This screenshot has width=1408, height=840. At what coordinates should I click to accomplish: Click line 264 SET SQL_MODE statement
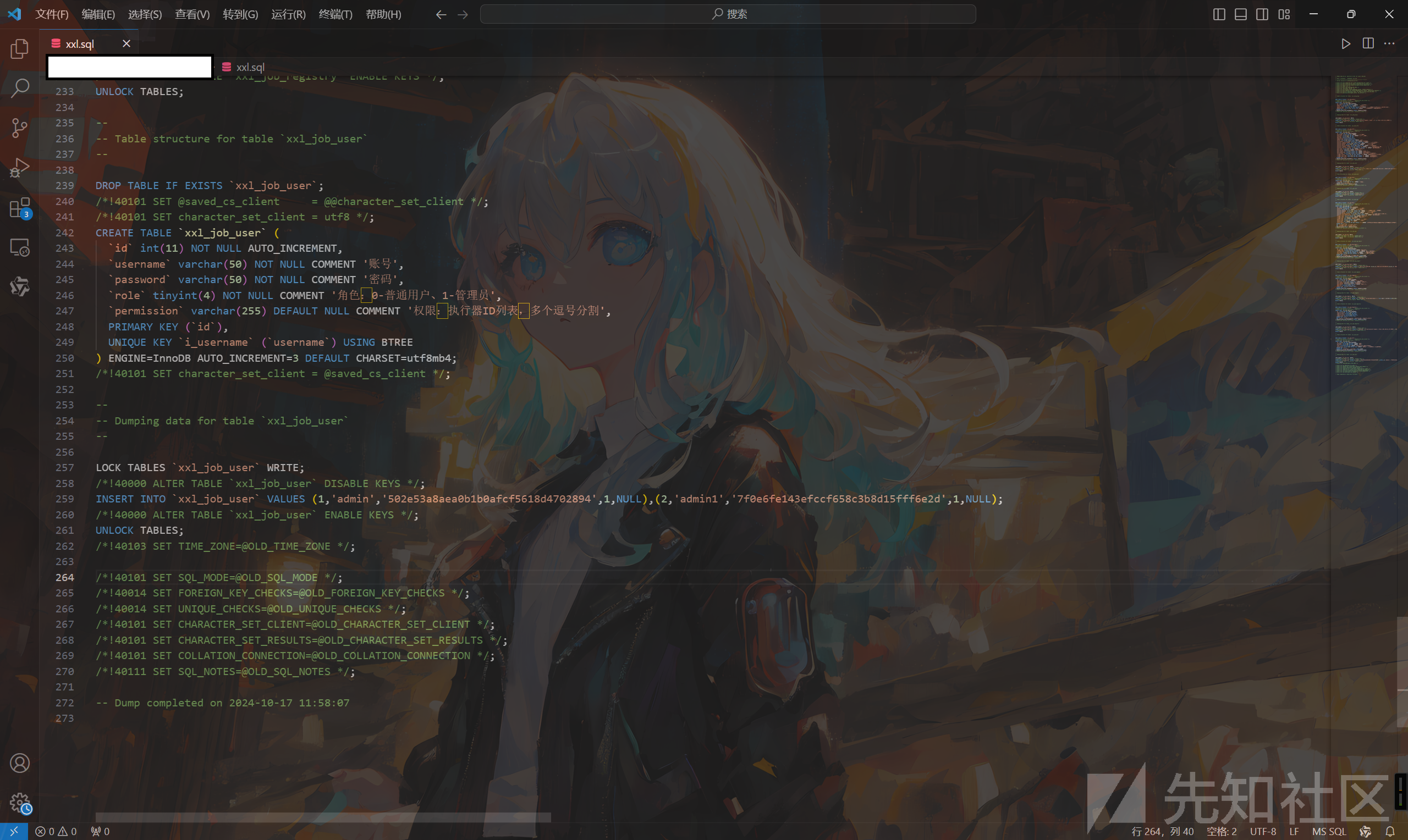pos(218,578)
